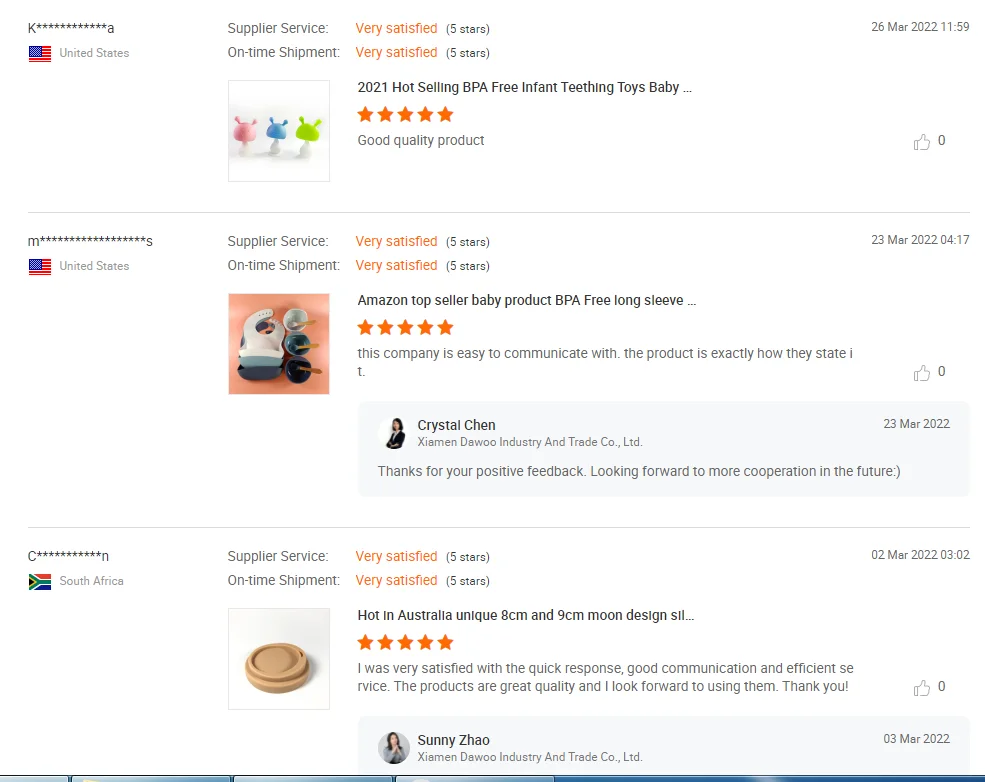The width and height of the screenshot is (985, 782).
Task: Click Xiamen Dawoo company under Crystal Chen
Action: [x=529, y=442]
